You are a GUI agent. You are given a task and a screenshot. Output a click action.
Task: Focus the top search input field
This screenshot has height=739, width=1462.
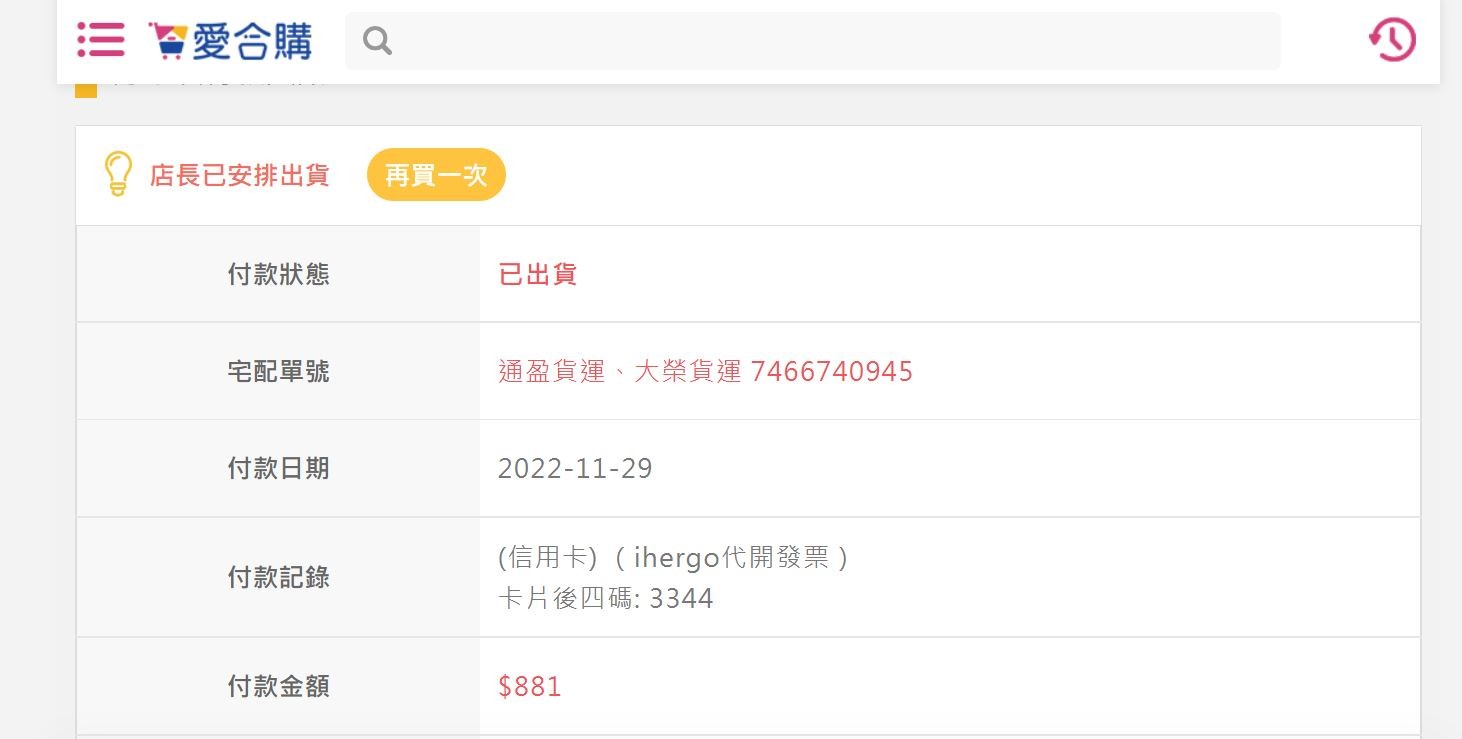[x=813, y=41]
